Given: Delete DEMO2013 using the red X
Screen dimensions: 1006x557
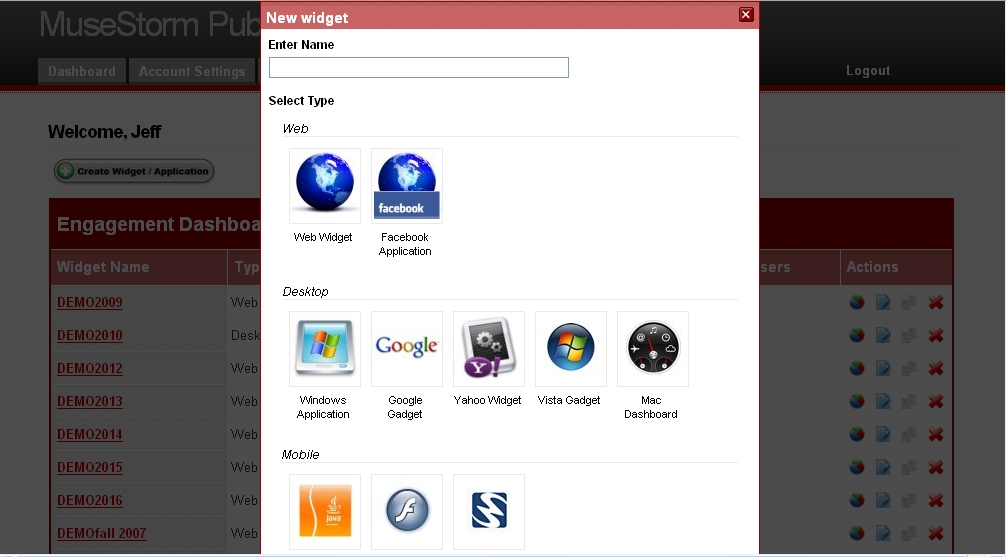Looking at the screenshot, I should pyautogui.click(x=936, y=401).
